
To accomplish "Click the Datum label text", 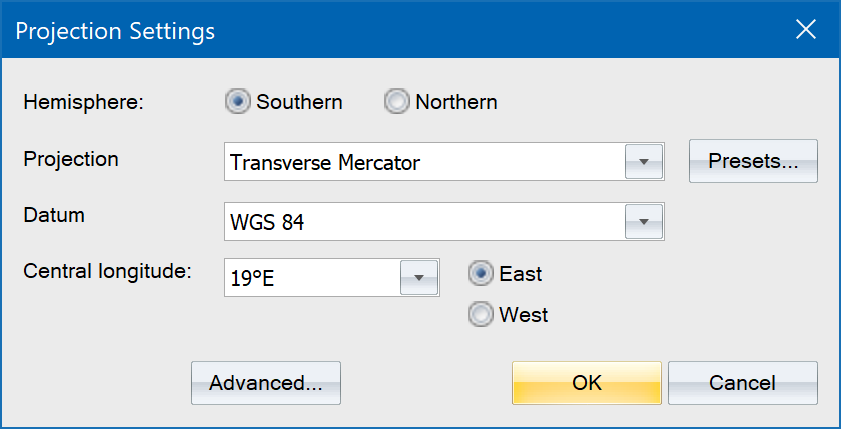I will 53,215.
